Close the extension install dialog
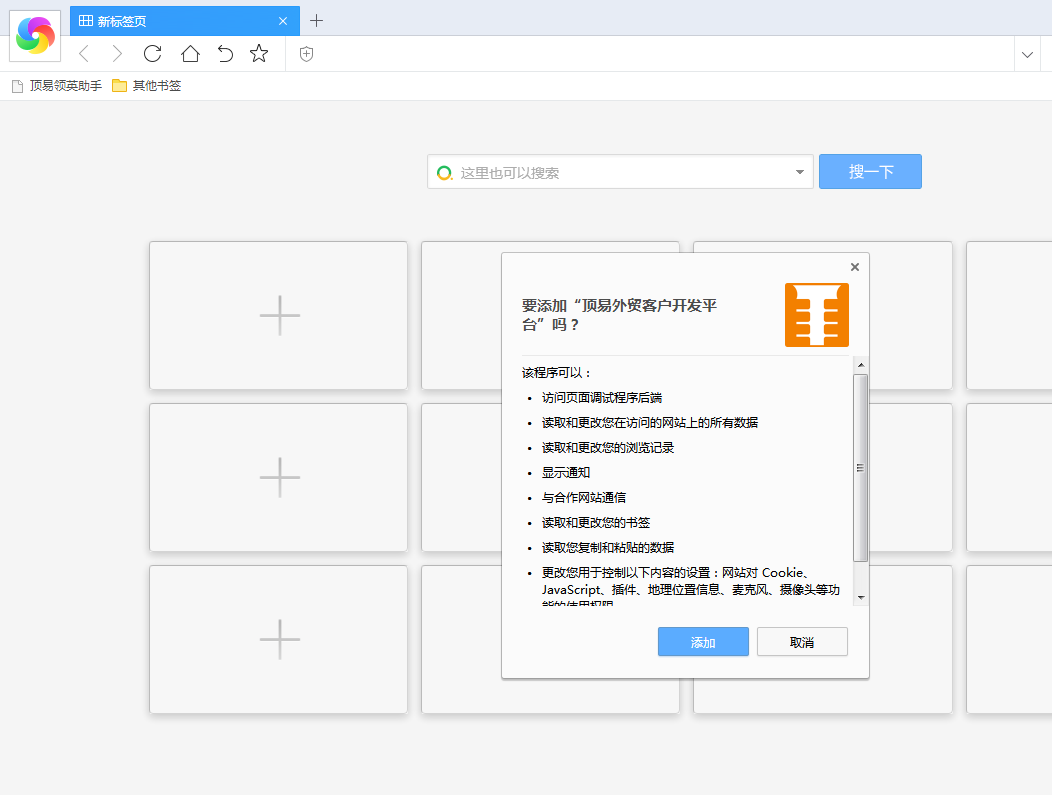Image resolution: width=1052 pixels, height=795 pixels. 855,267
